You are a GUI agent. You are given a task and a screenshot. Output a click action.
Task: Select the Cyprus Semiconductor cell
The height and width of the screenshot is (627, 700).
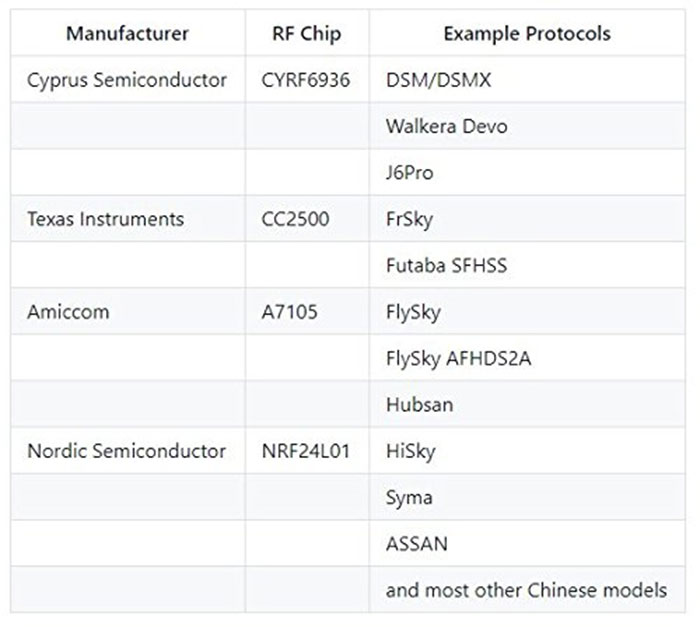(x=127, y=80)
